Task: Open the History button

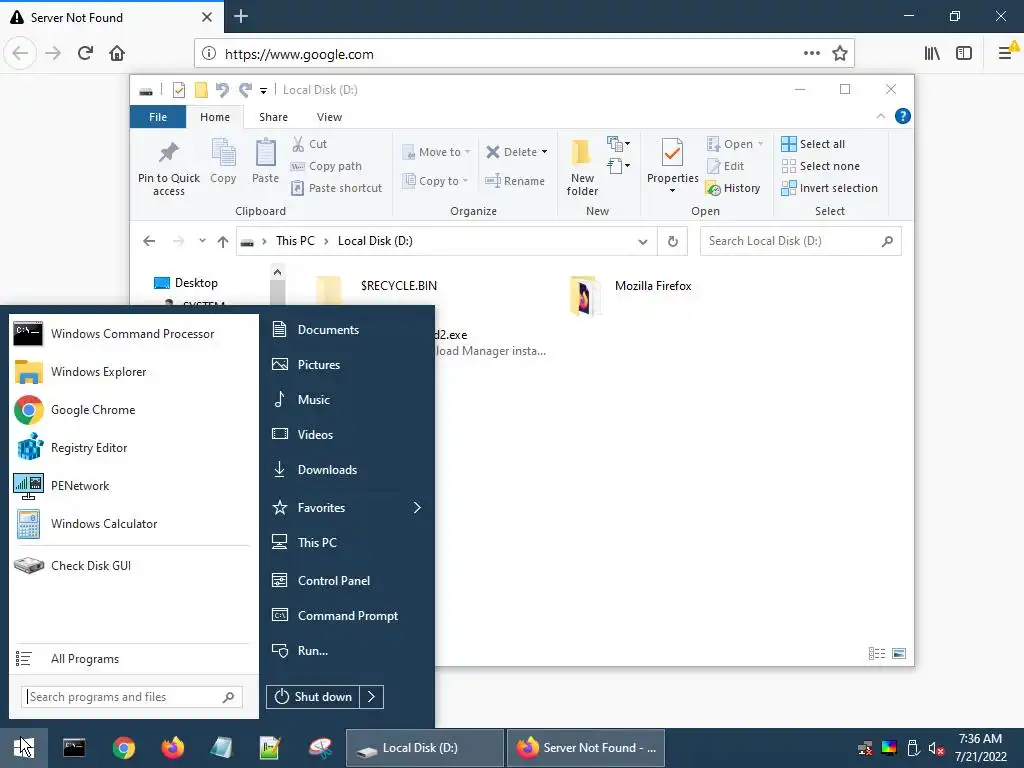Action: (733, 188)
